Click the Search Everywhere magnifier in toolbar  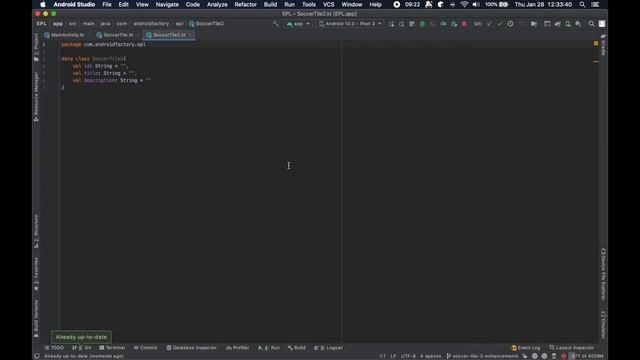(591, 24)
